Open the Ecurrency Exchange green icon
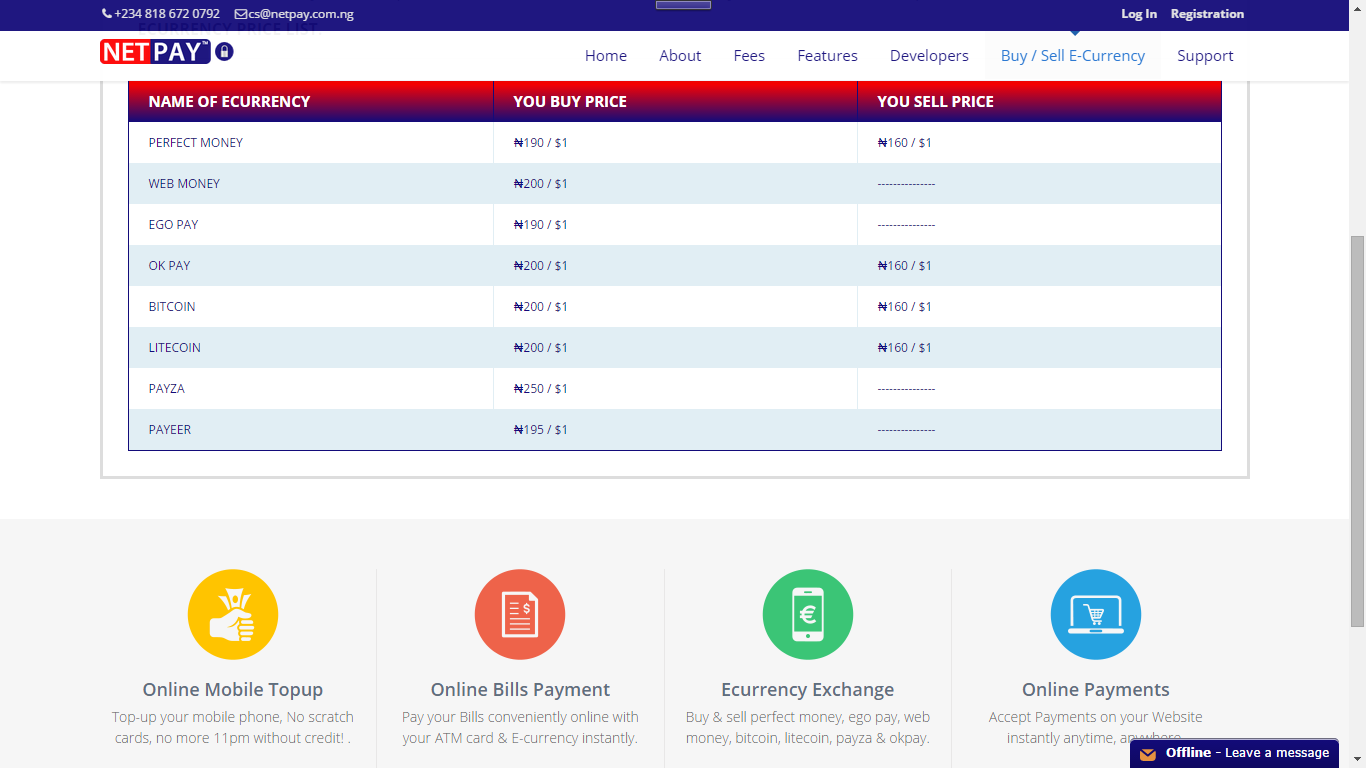 pos(808,614)
